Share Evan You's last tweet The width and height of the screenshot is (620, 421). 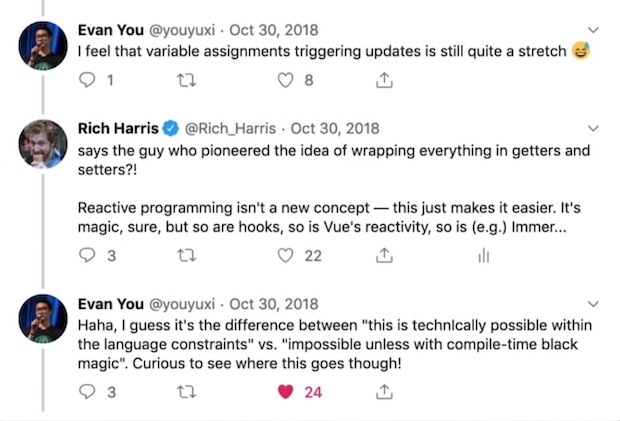(x=384, y=392)
